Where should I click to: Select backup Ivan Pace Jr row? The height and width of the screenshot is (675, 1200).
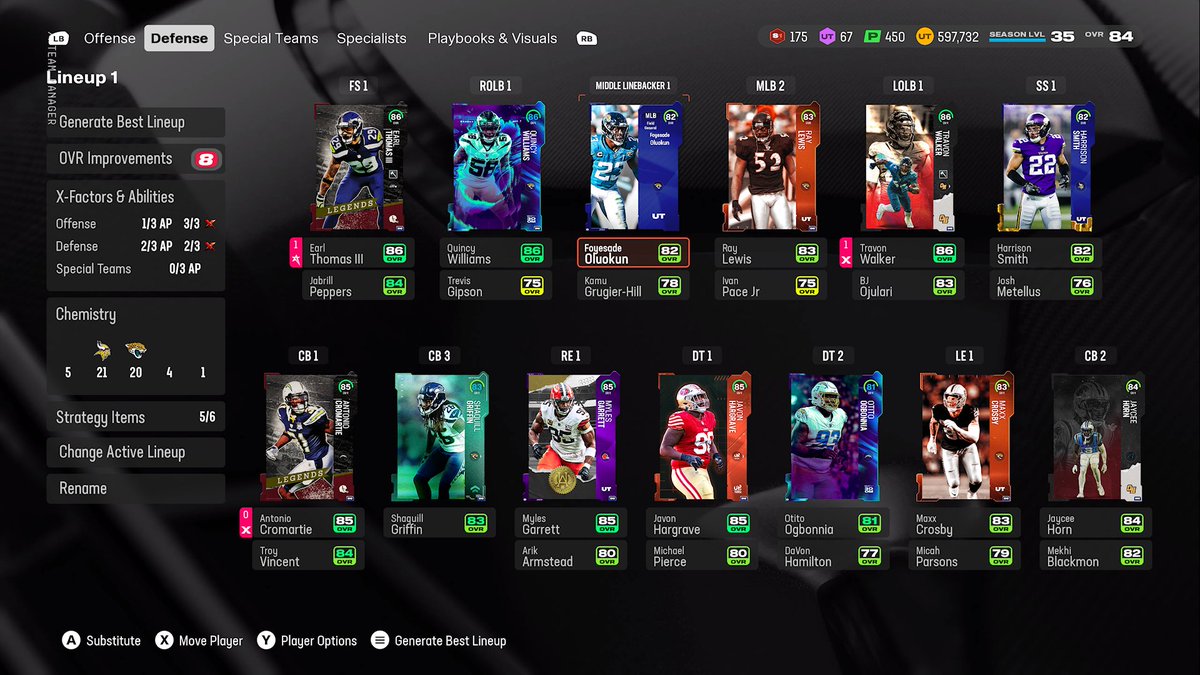(771, 286)
